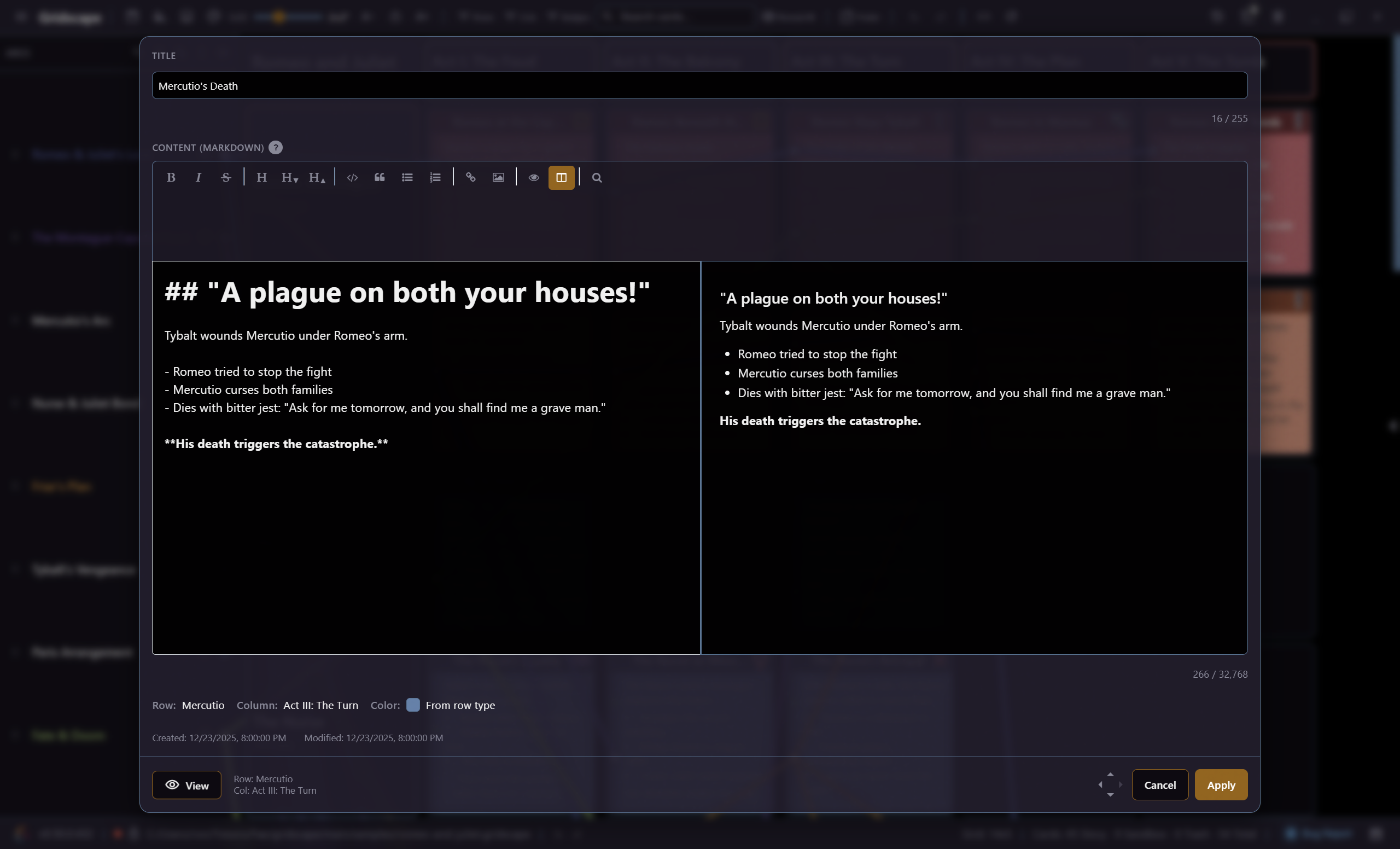Click the magnifier icon in editor toolbar

click(x=597, y=178)
